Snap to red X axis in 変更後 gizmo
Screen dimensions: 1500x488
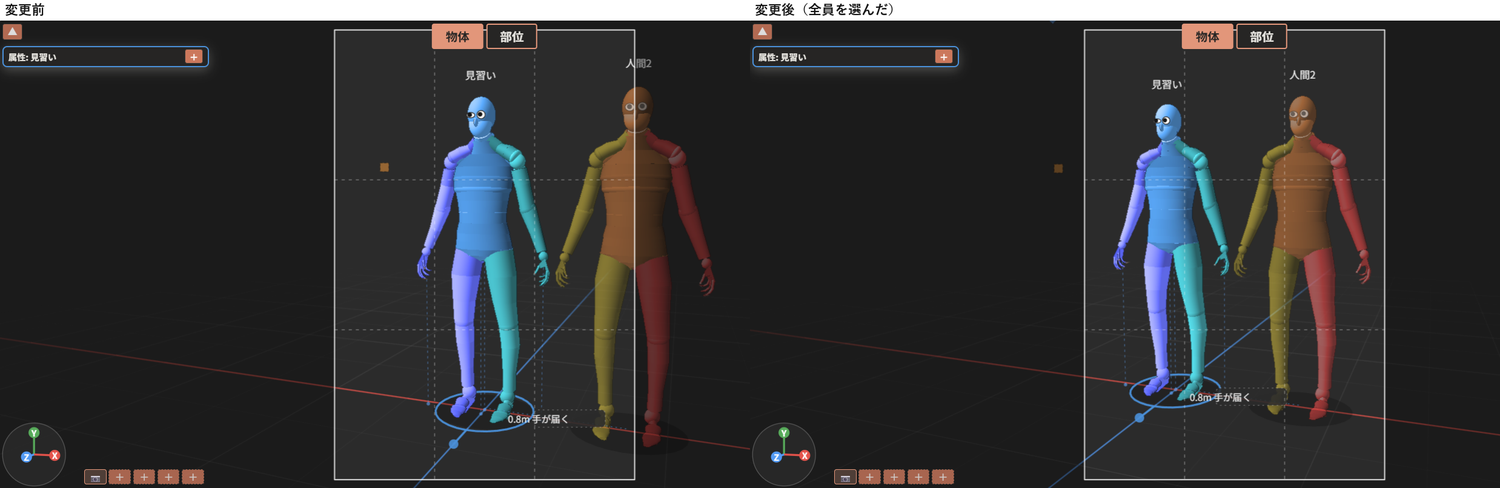805,455
